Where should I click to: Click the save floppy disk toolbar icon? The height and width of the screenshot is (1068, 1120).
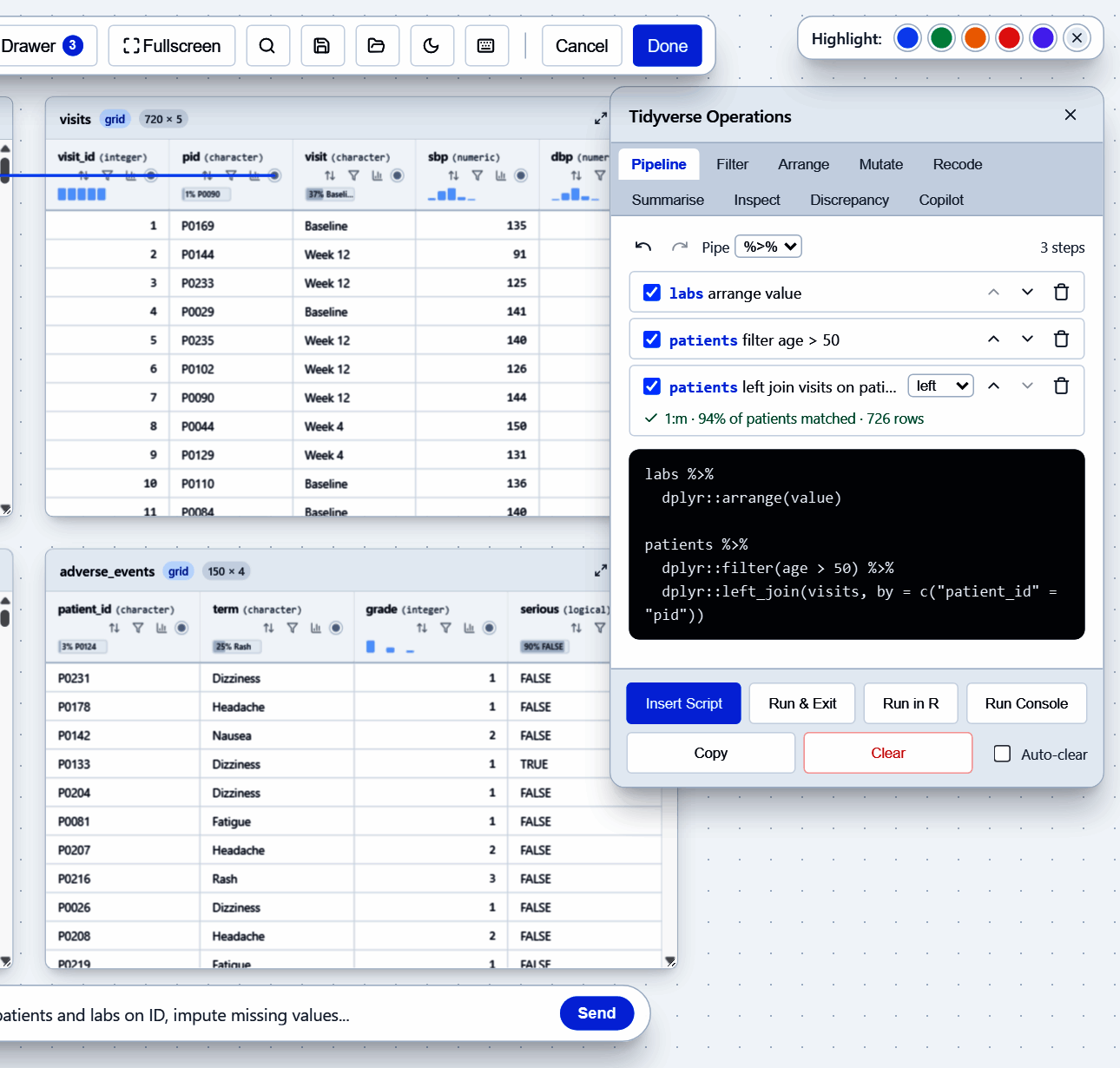click(322, 46)
